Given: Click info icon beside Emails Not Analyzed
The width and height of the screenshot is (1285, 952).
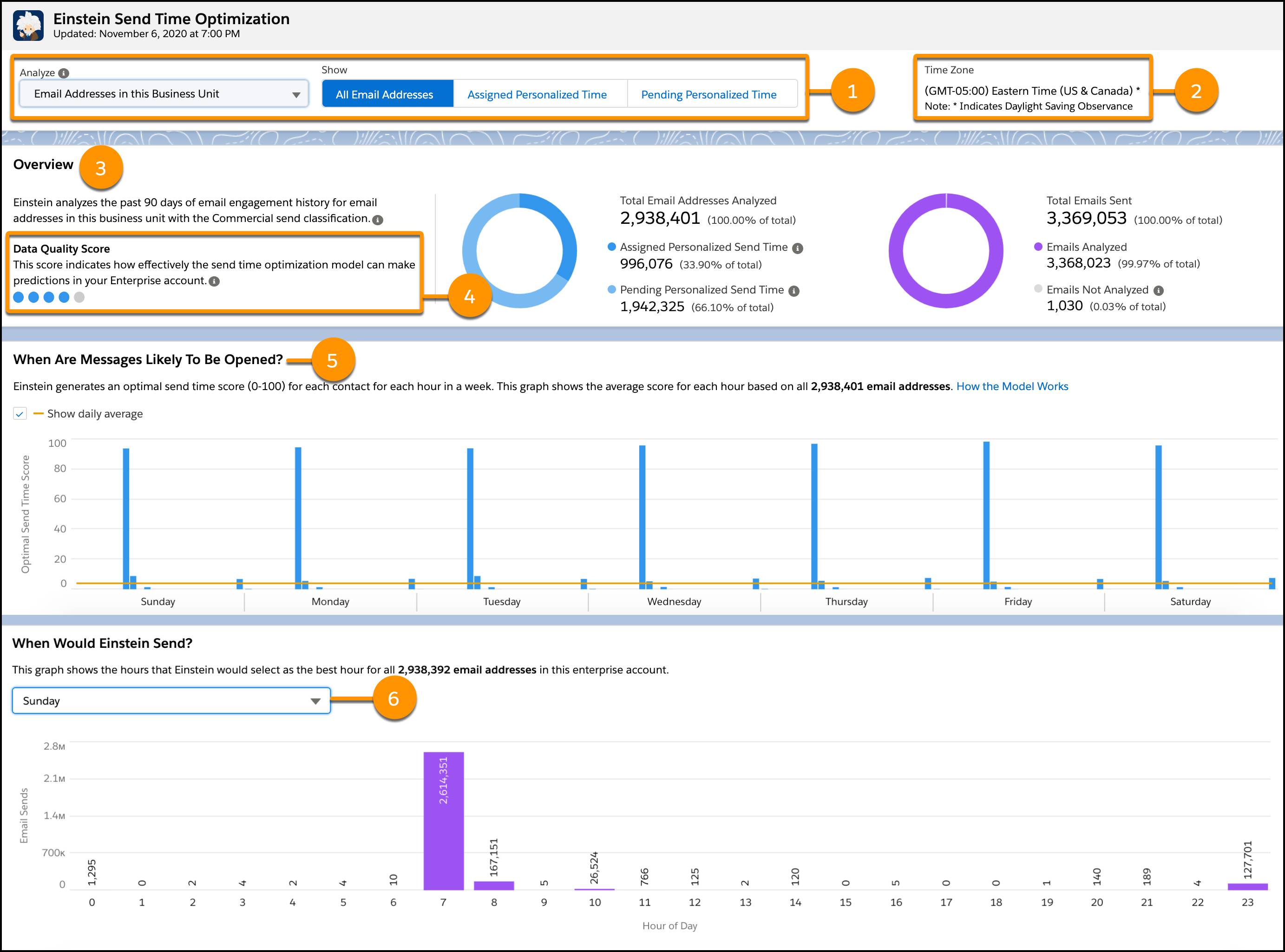Looking at the screenshot, I should [x=1158, y=290].
